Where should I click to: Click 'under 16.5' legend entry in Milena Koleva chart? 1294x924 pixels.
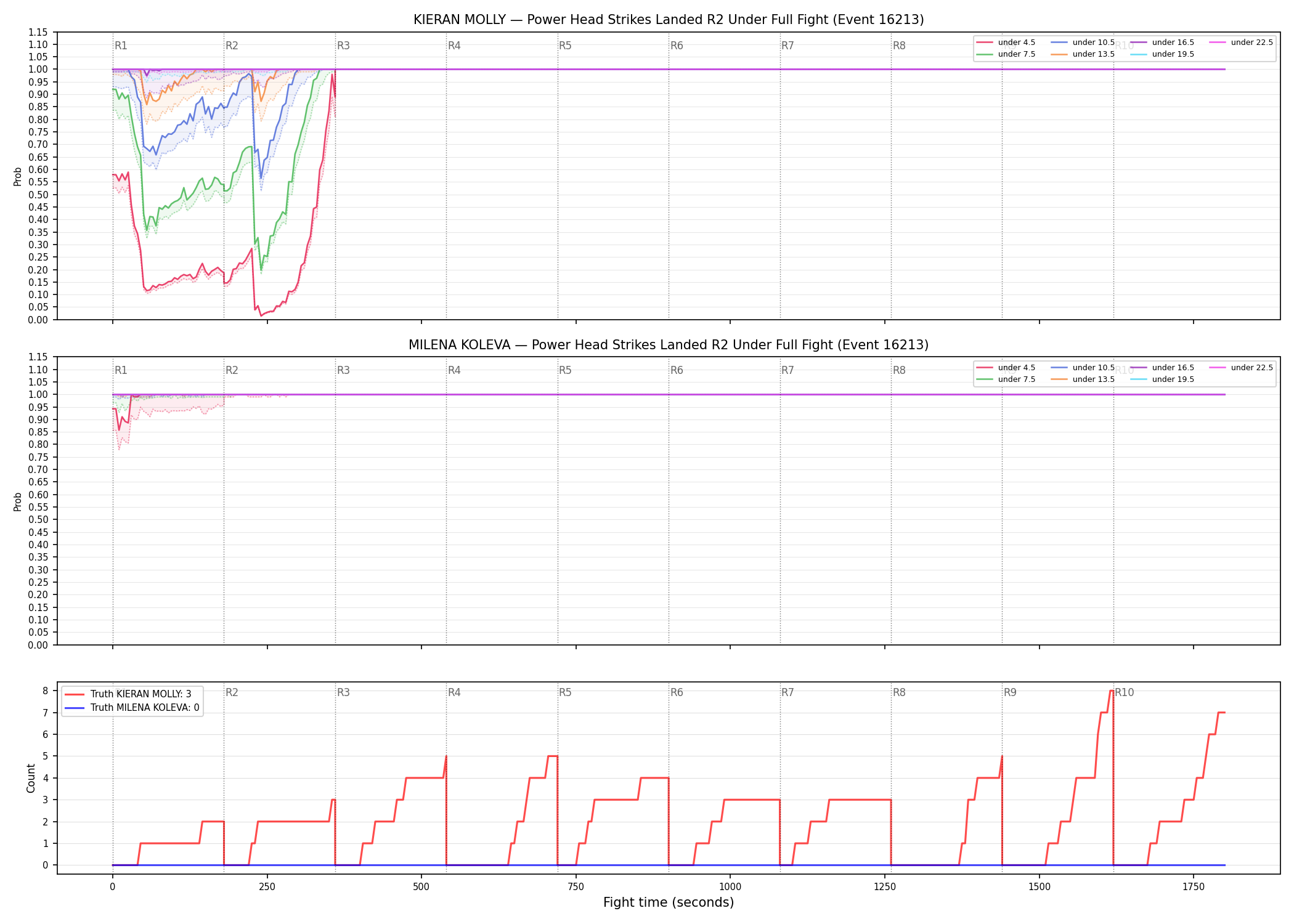[x=1162, y=368]
